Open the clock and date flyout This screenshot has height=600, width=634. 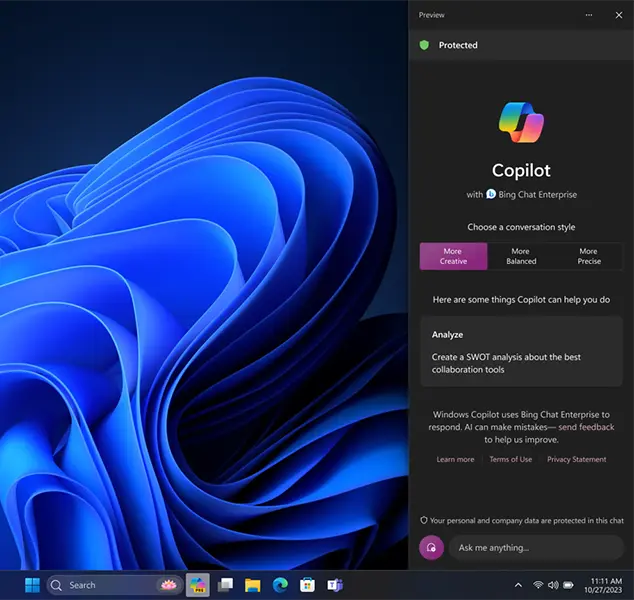click(x=607, y=585)
